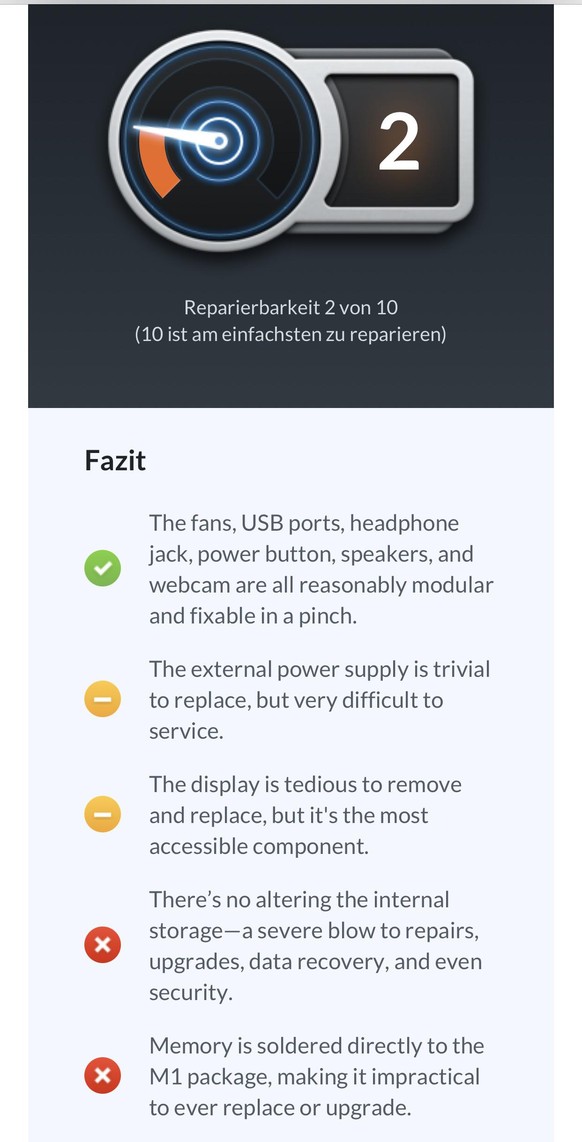582x1142 pixels.
Task: Click the 'Reparierbarkeit 2 von 10' caption
Action: pos(291,307)
